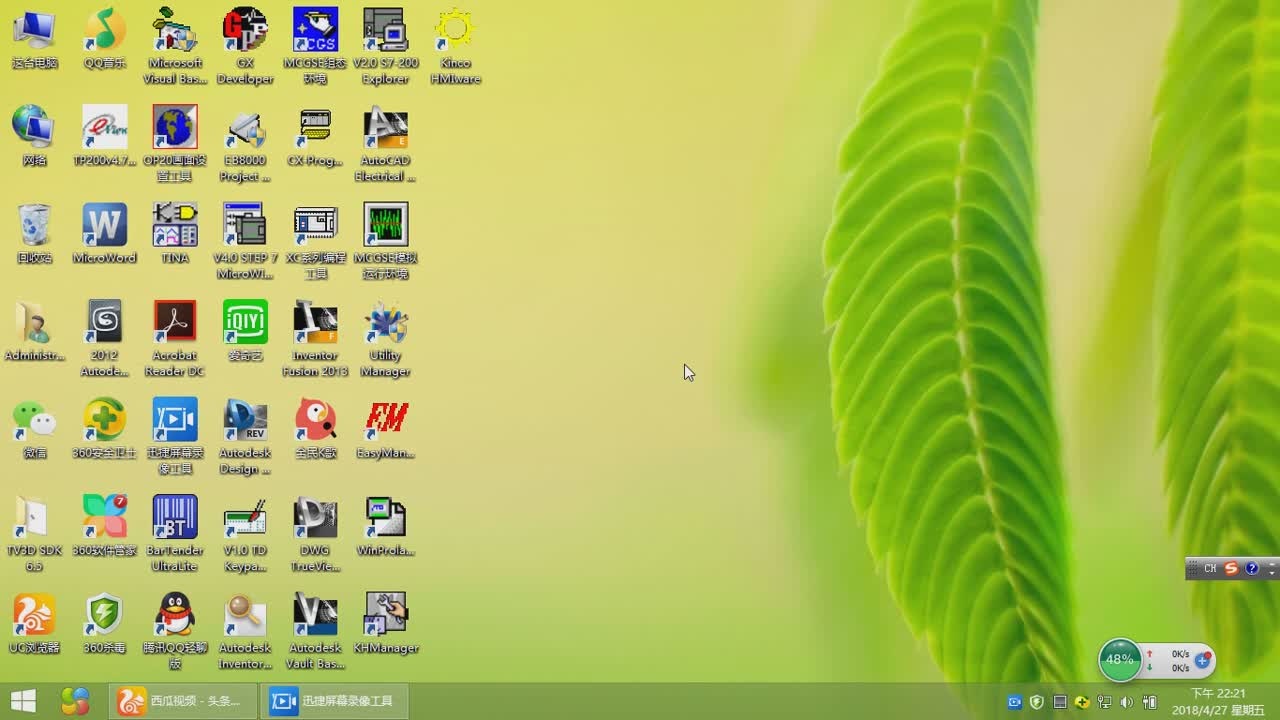
Task: Open the volume speaker tray icon
Action: click(1127, 702)
